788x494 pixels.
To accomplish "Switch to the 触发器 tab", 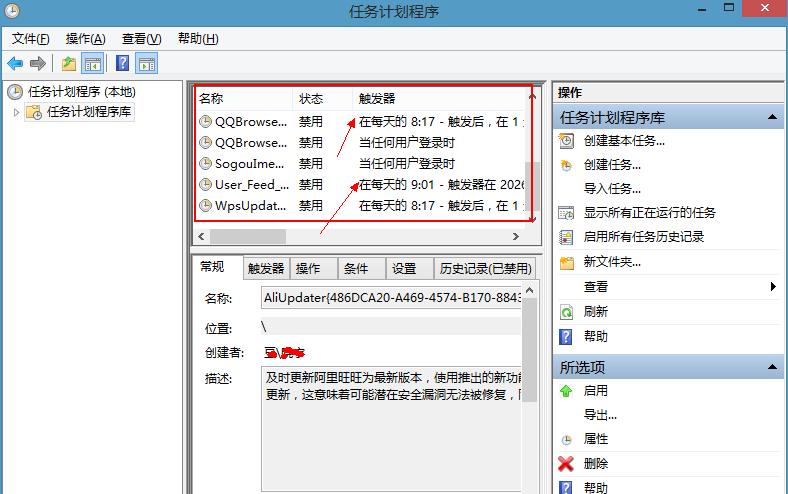I will pos(266,269).
